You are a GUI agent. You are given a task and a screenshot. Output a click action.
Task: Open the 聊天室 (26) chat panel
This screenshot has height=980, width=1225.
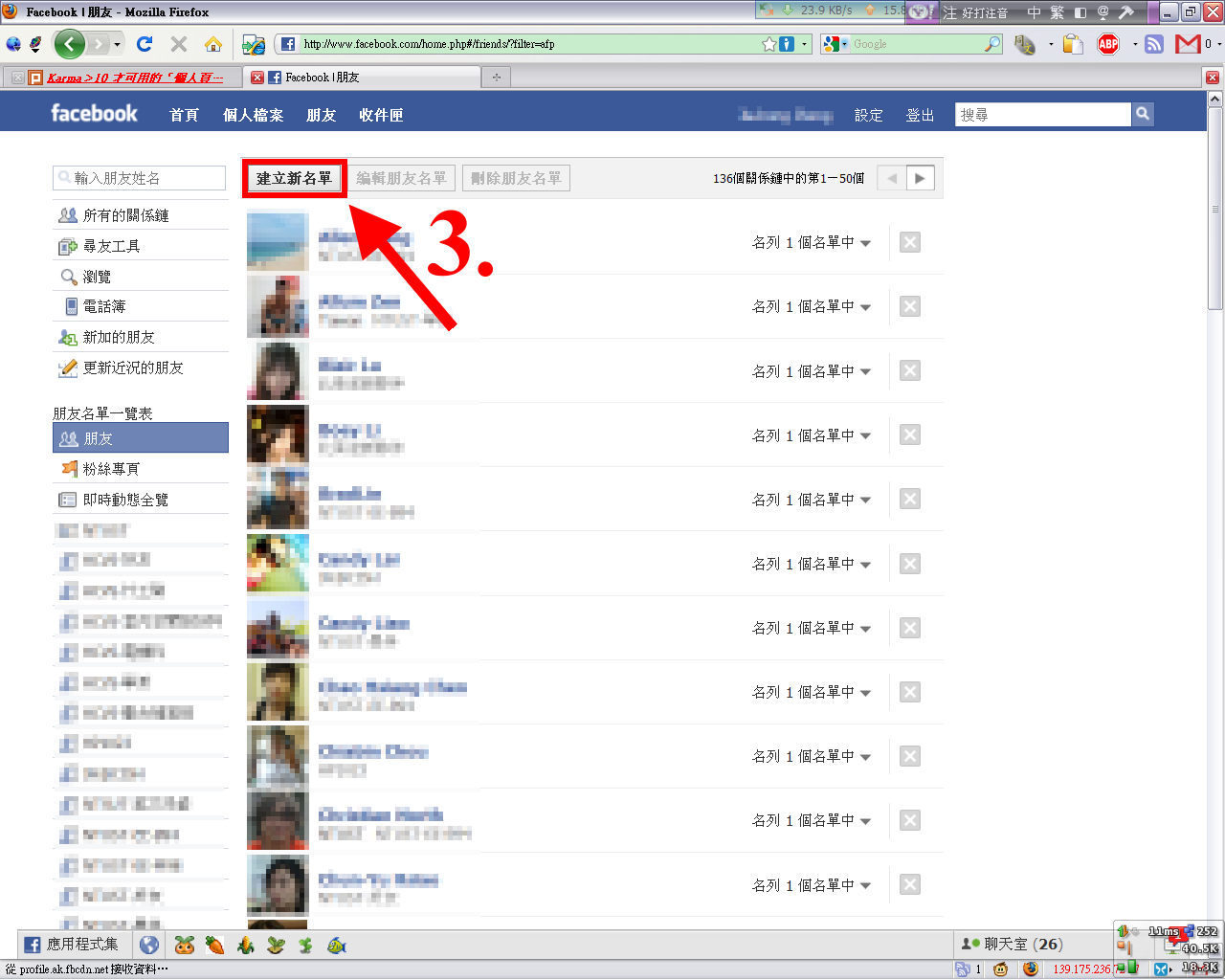1012,945
